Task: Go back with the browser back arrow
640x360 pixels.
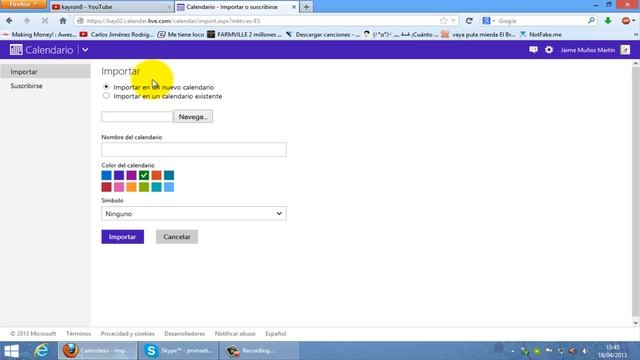Action: pos(9,20)
